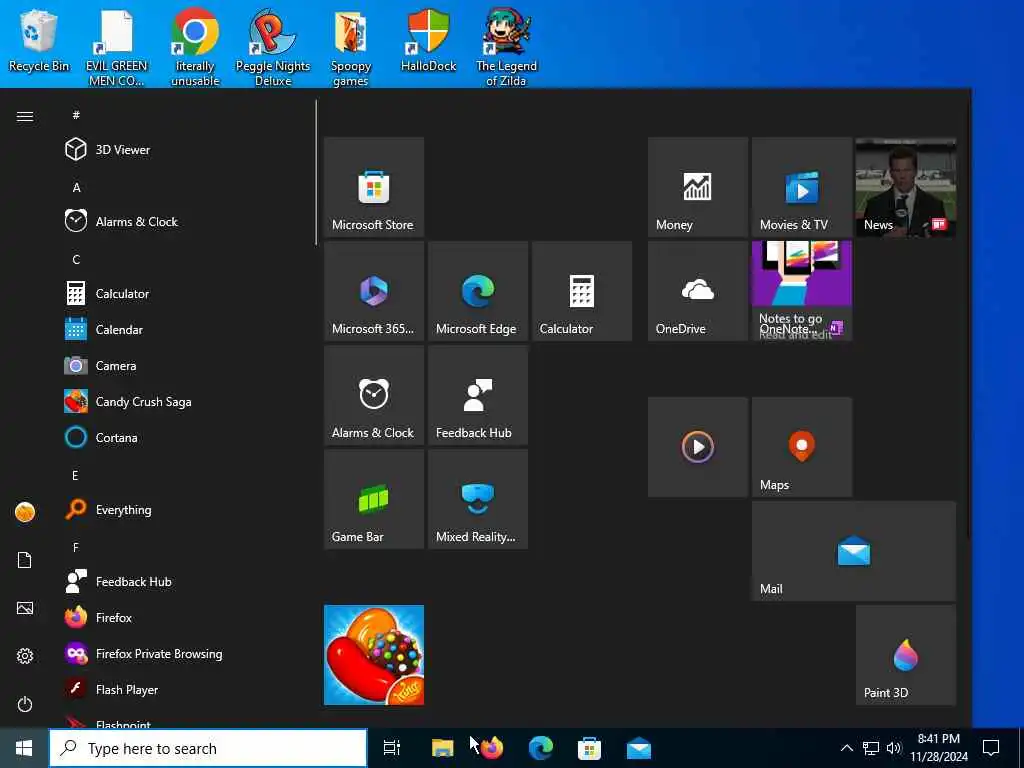Viewport: 1024px width, 768px height.
Task: Open the clock showing 8:41 PM
Action: 939,748
